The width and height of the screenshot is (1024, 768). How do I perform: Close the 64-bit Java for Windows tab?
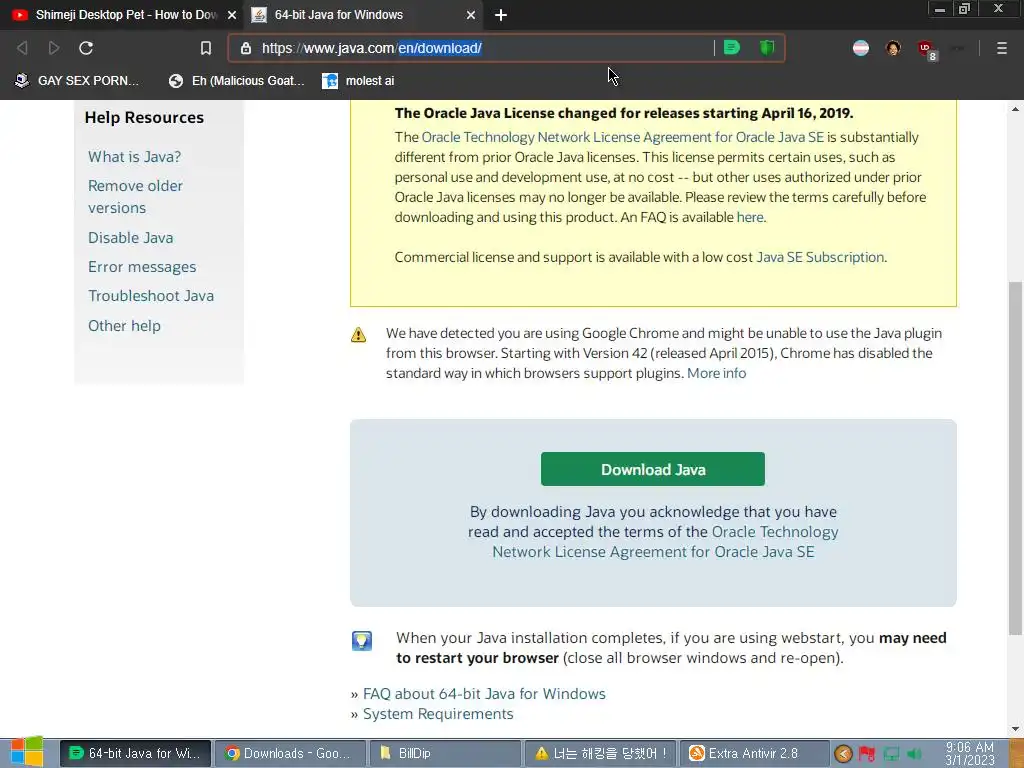point(470,15)
